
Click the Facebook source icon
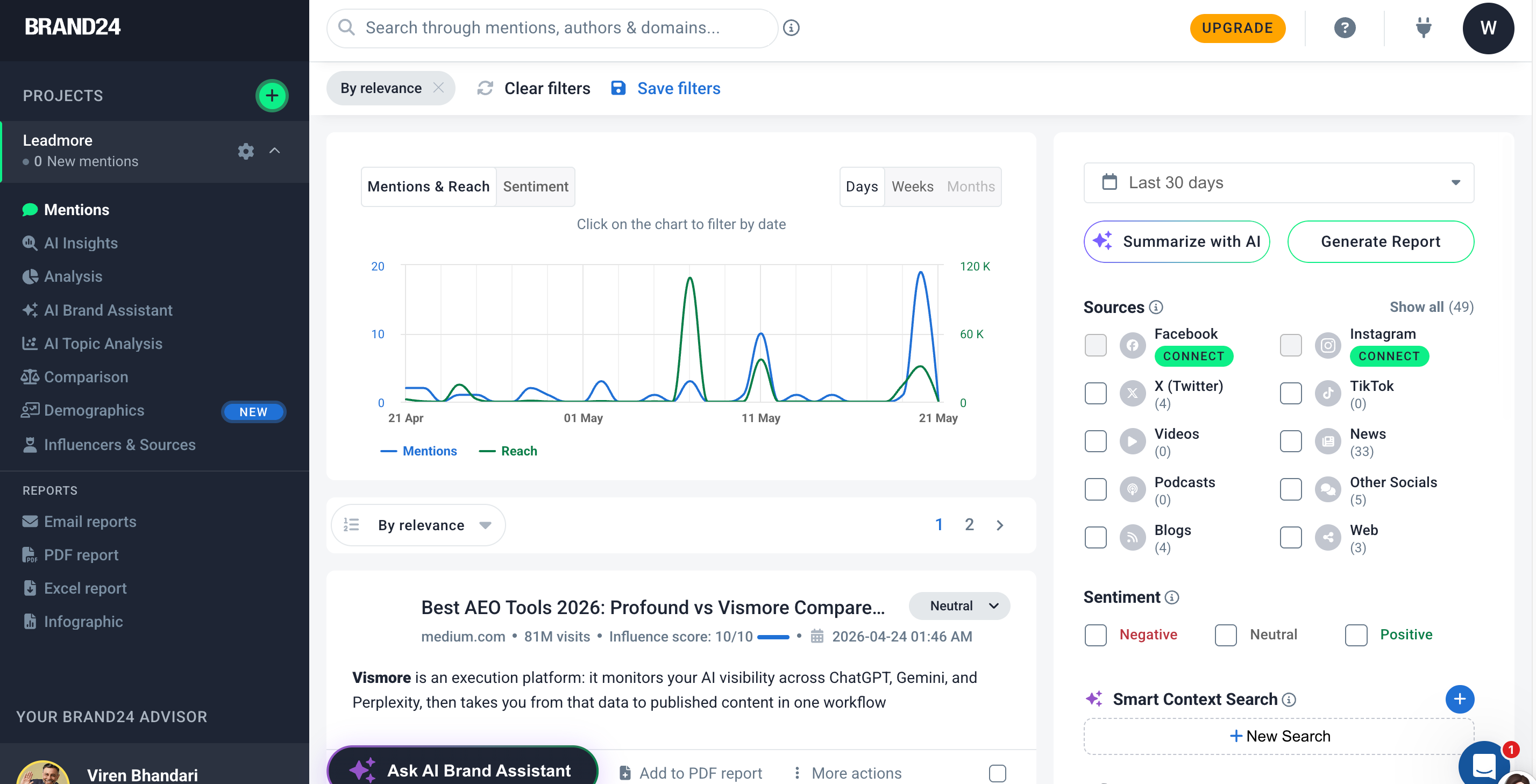pos(1132,345)
